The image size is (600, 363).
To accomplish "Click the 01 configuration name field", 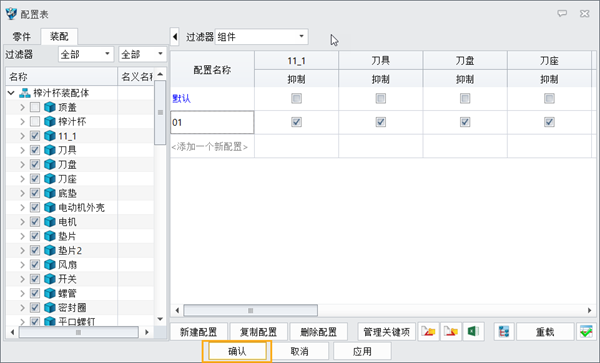I will pos(212,122).
